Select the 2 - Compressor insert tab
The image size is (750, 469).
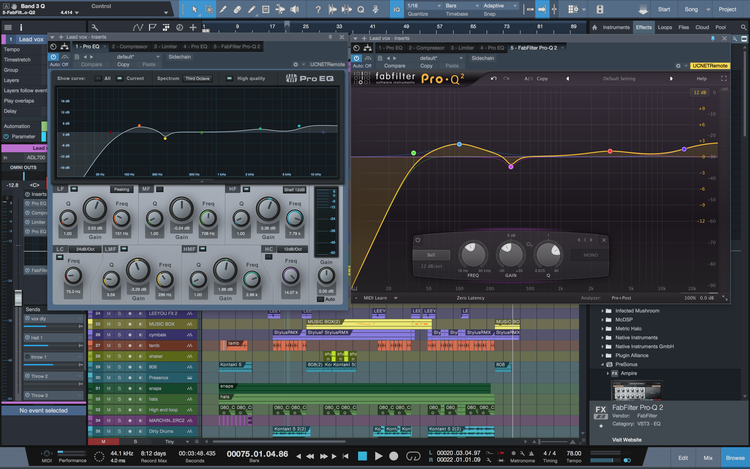tap(130, 46)
